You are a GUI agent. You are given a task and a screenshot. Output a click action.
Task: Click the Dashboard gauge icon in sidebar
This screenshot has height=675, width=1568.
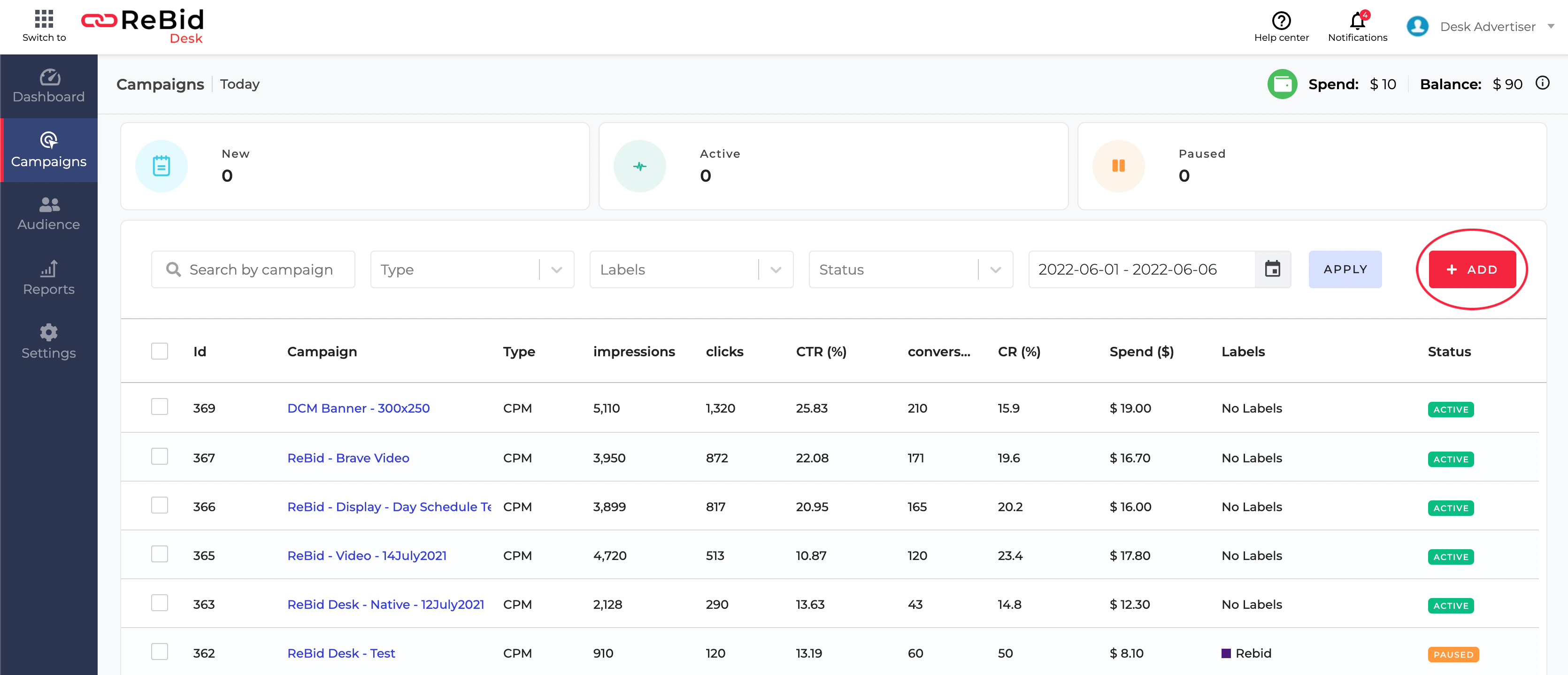49,77
